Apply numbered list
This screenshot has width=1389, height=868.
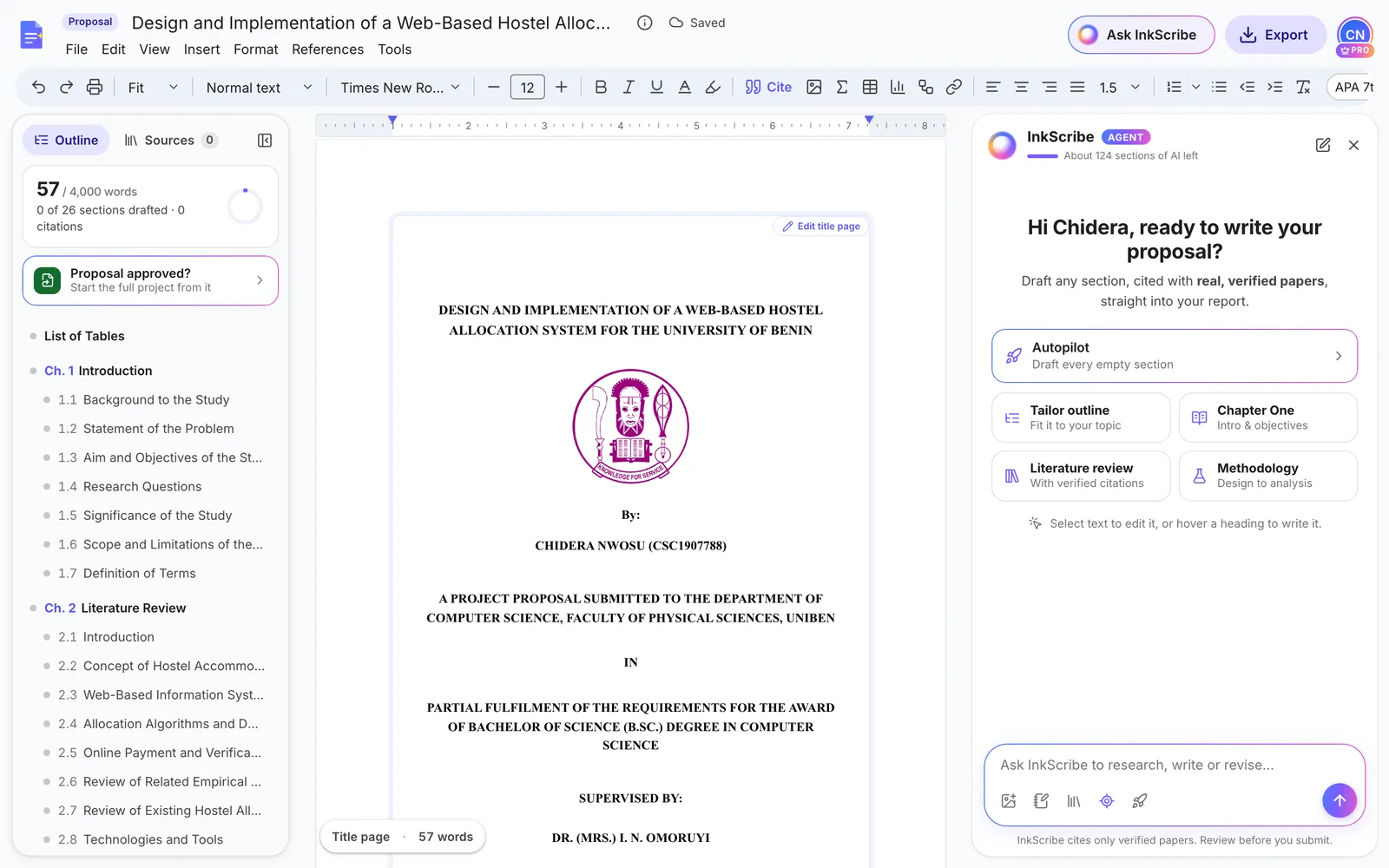click(x=1174, y=87)
